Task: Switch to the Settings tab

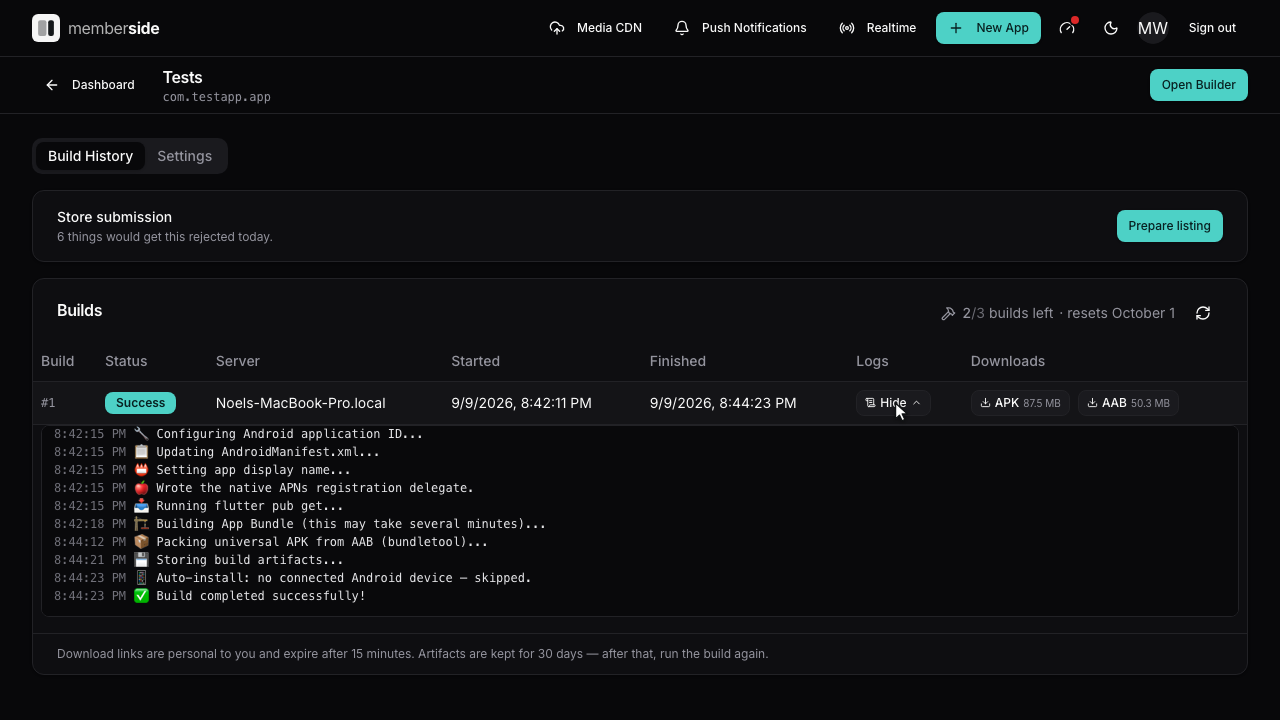Action: pos(185,156)
